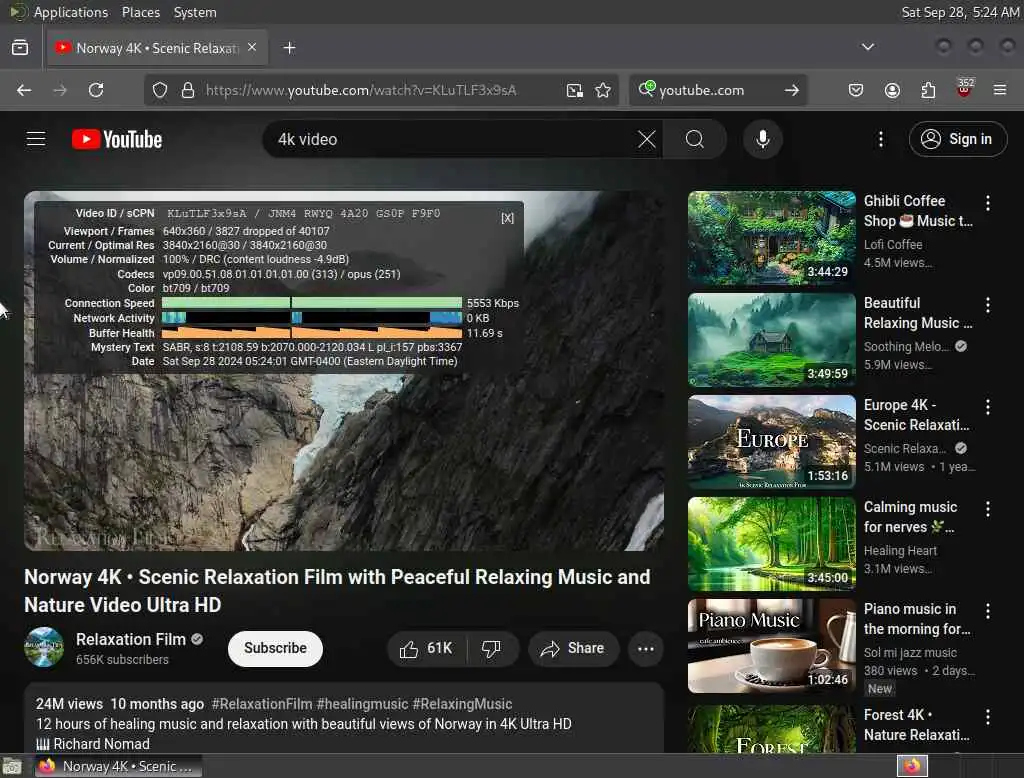
Task: Submit search with the arrow button
Action: click(792, 90)
